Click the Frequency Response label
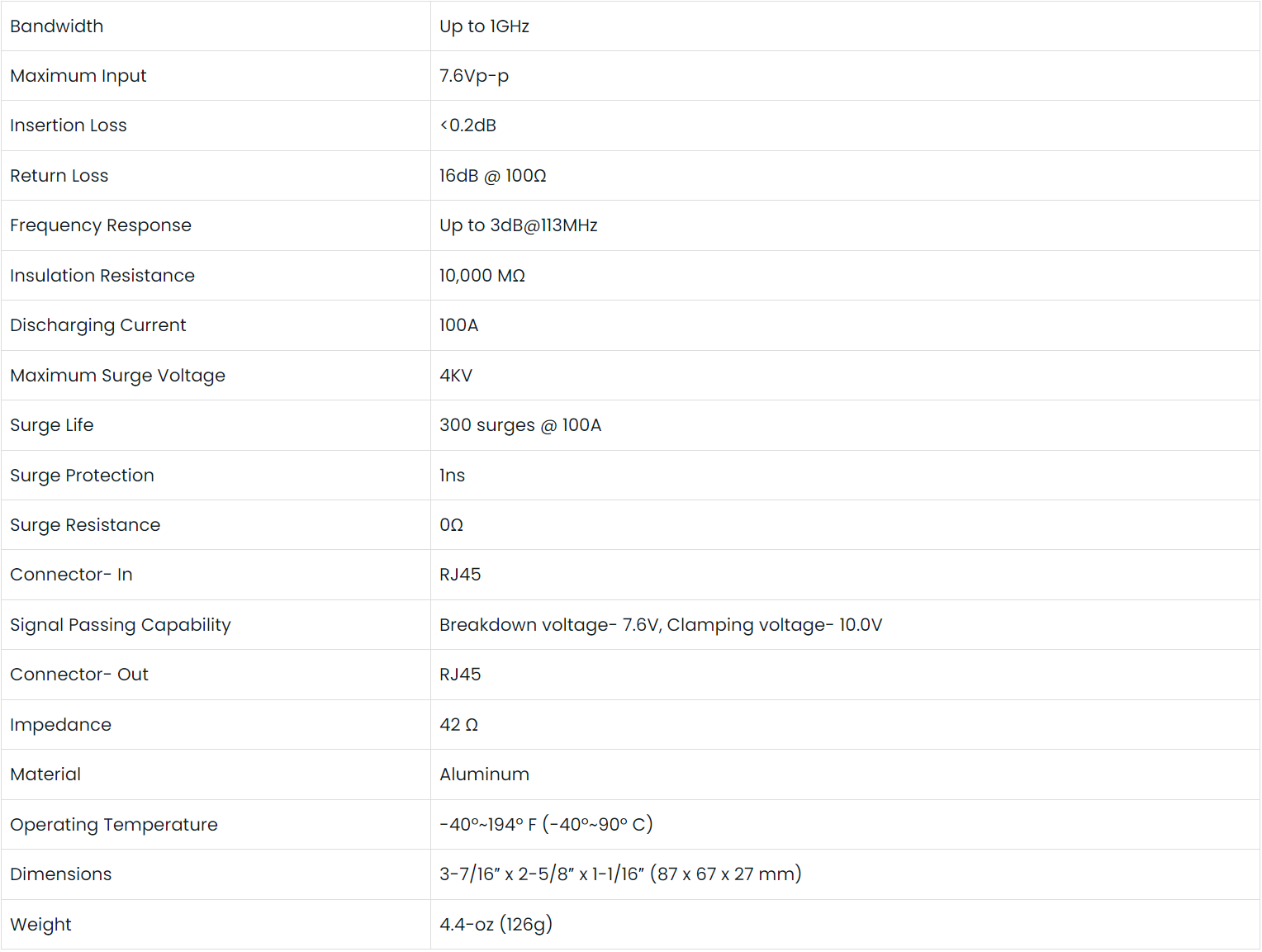Viewport: 1262px width, 952px height. tap(101, 225)
